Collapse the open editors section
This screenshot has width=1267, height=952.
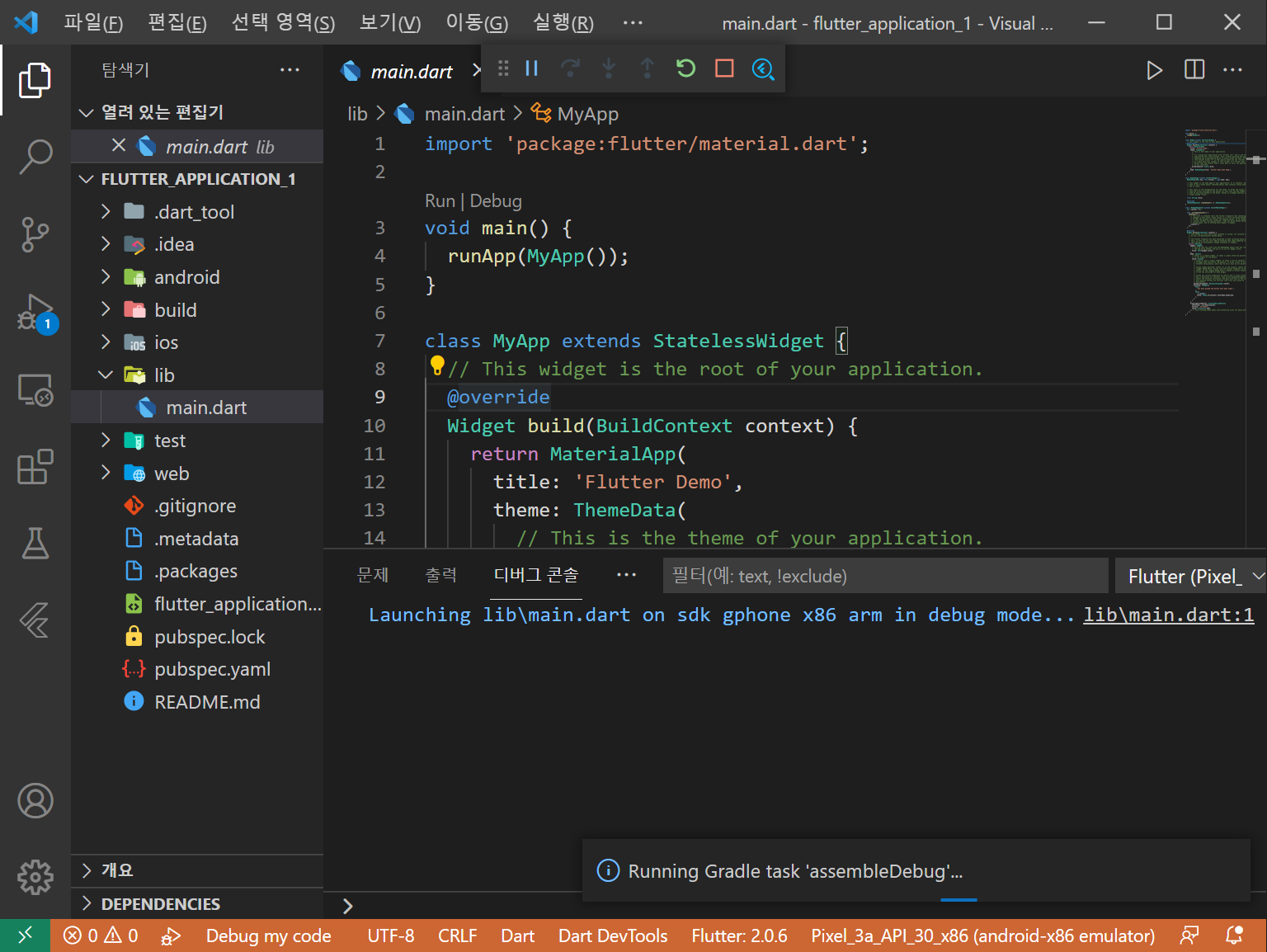pyautogui.click(x=86, y=112)
